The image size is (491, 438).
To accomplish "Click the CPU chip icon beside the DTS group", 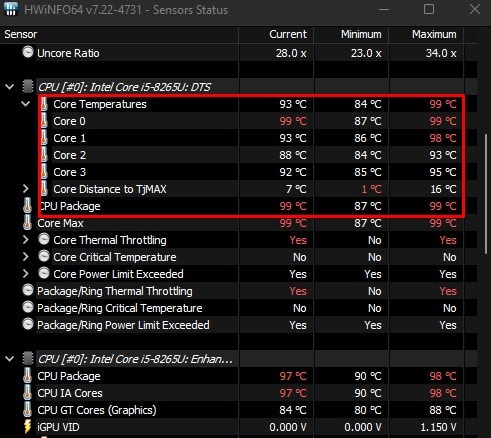I will (28, 87).
